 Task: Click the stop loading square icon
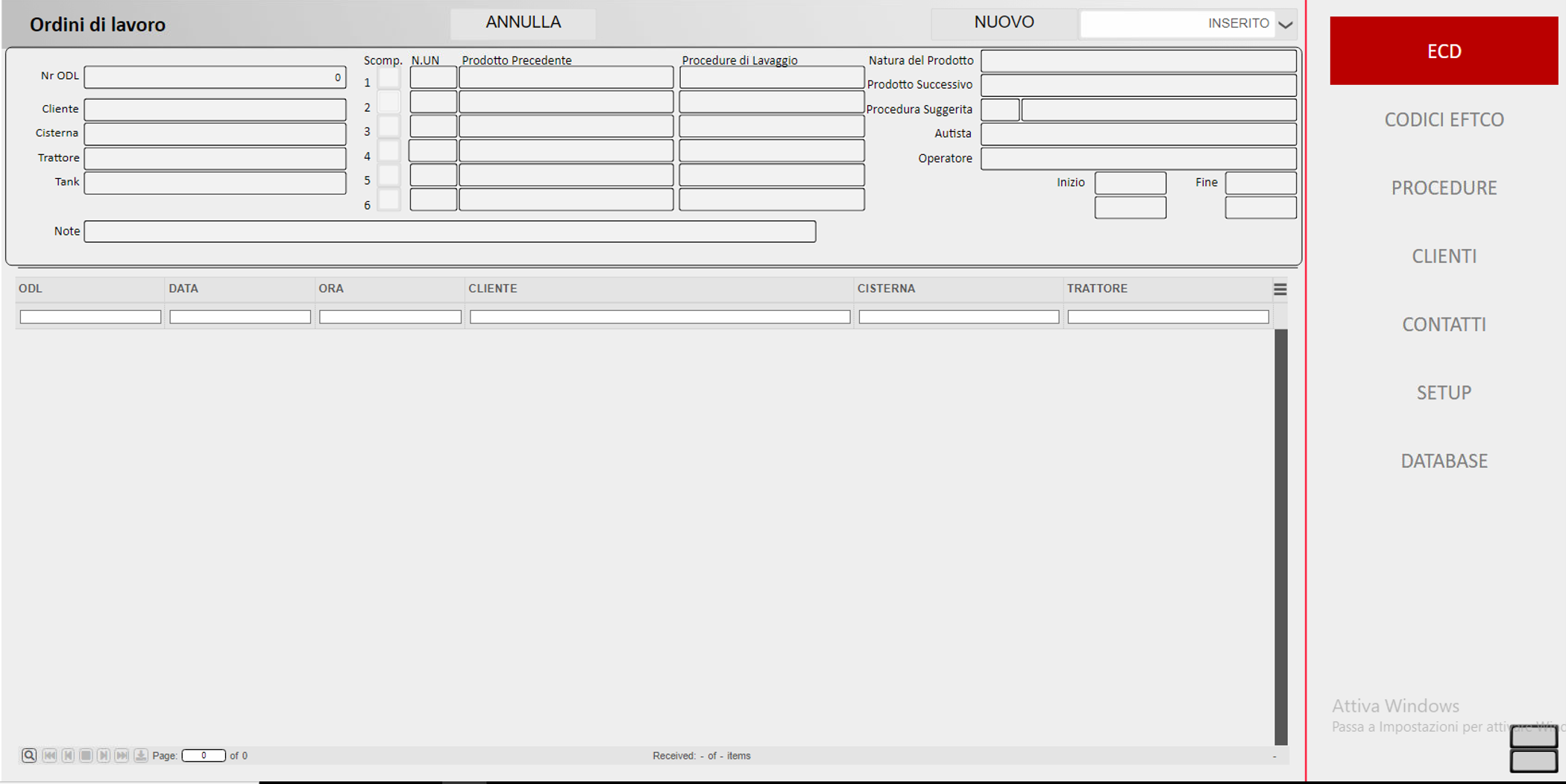(x=86, y=755)
